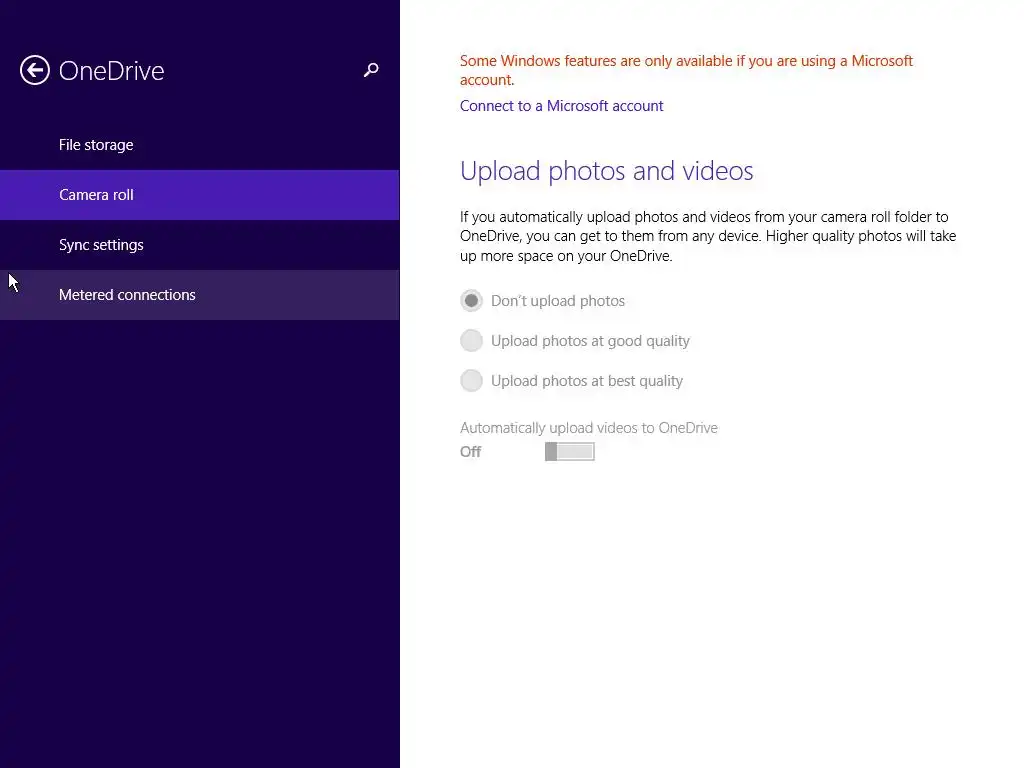
Task: Go back using the circled arrow icon
Action: coord(35,70)
